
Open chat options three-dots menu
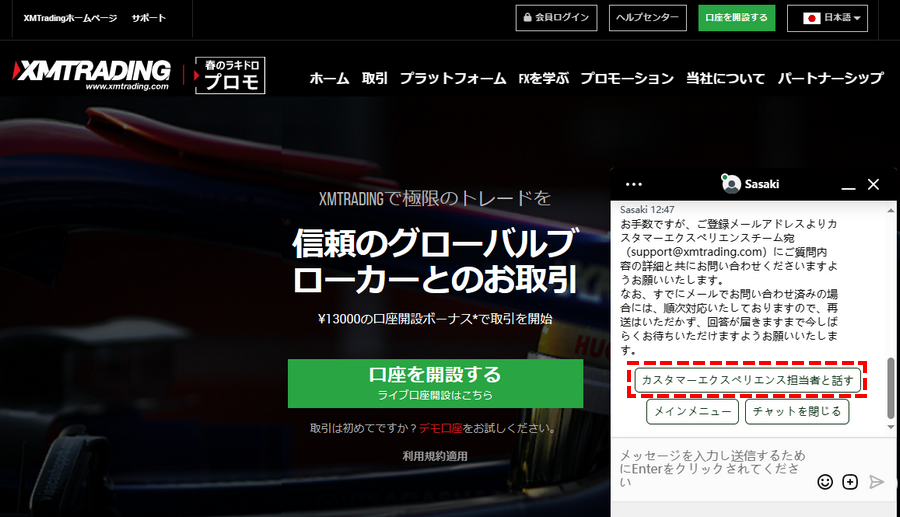pyautogui.click(x=634, y=184)
